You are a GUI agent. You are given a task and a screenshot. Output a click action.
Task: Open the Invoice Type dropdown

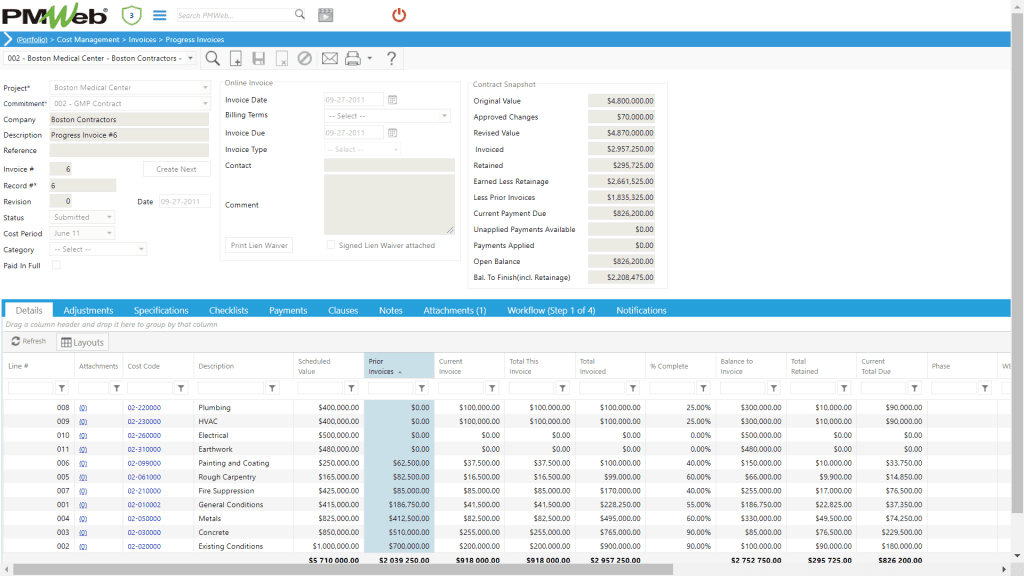coord(395,150)
